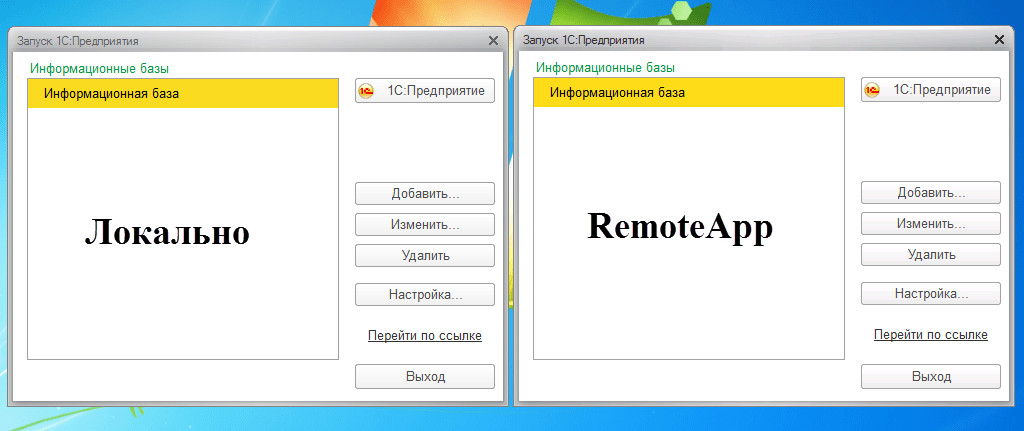The height and width of the screenshot is (431, 1024).
Task: Click Добавить... in the right window
Action: [931, 193]
